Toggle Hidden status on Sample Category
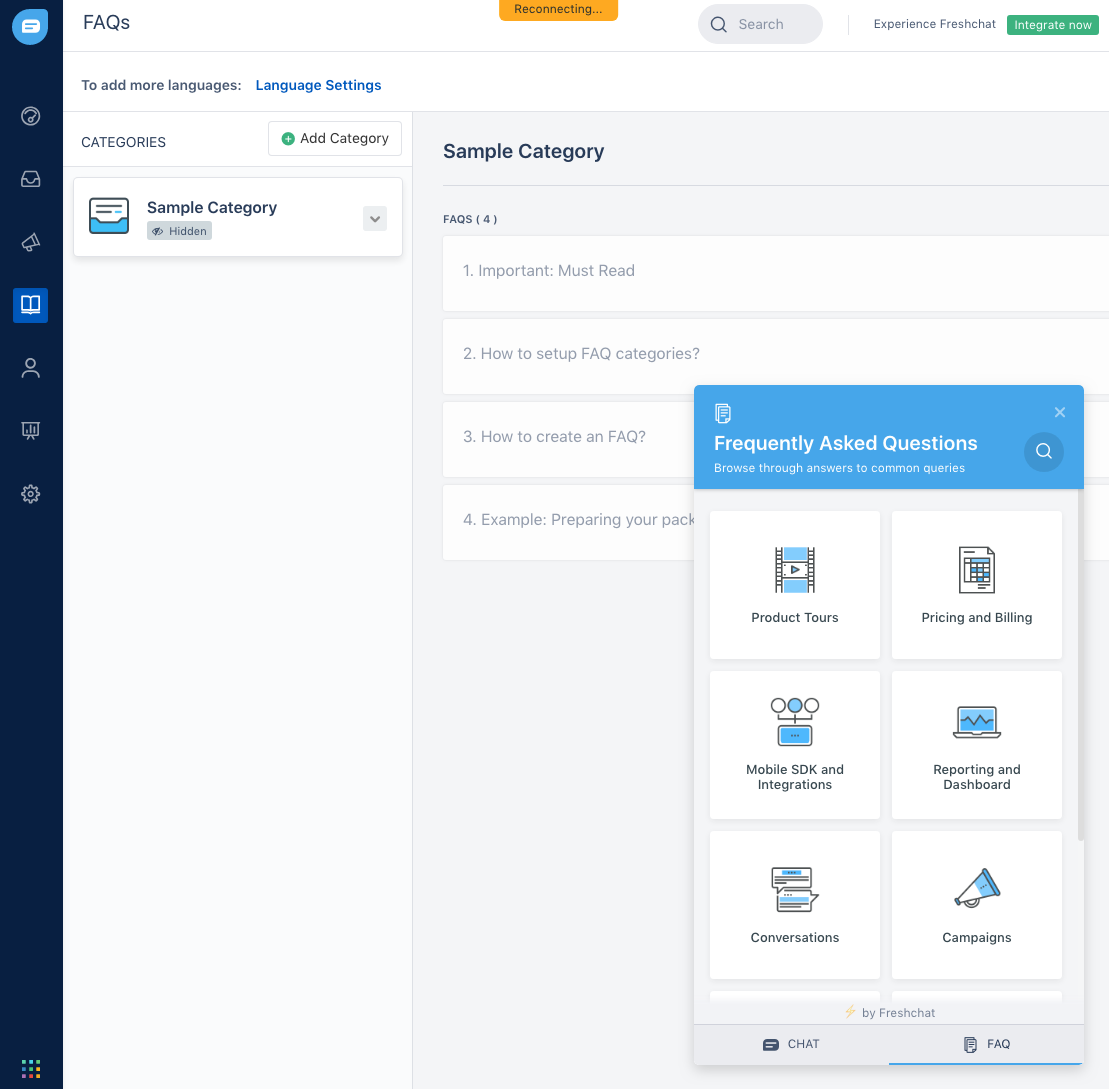 pos(179,230)
